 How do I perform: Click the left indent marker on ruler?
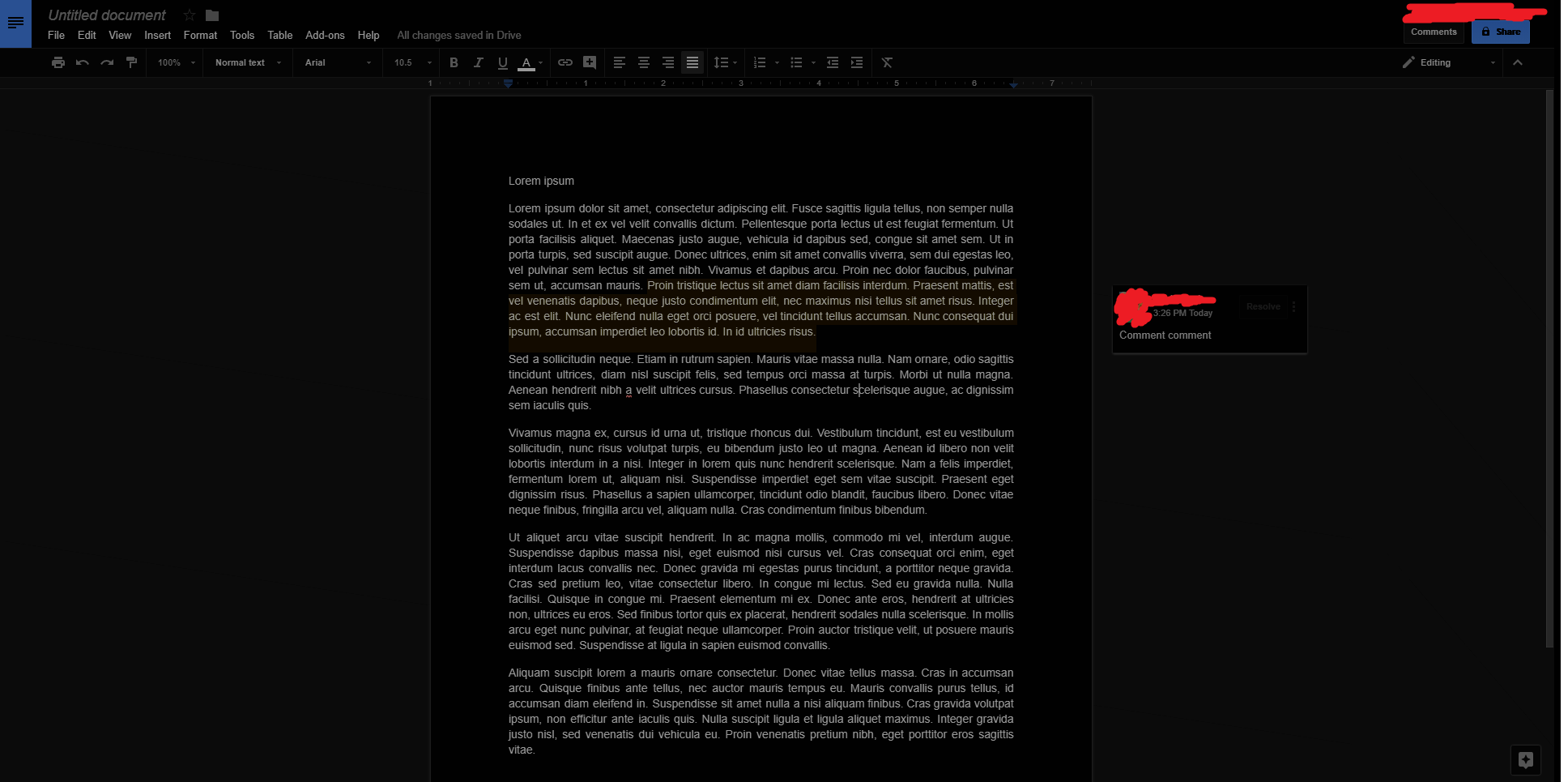pyautogui.click(x=508, y=83)
